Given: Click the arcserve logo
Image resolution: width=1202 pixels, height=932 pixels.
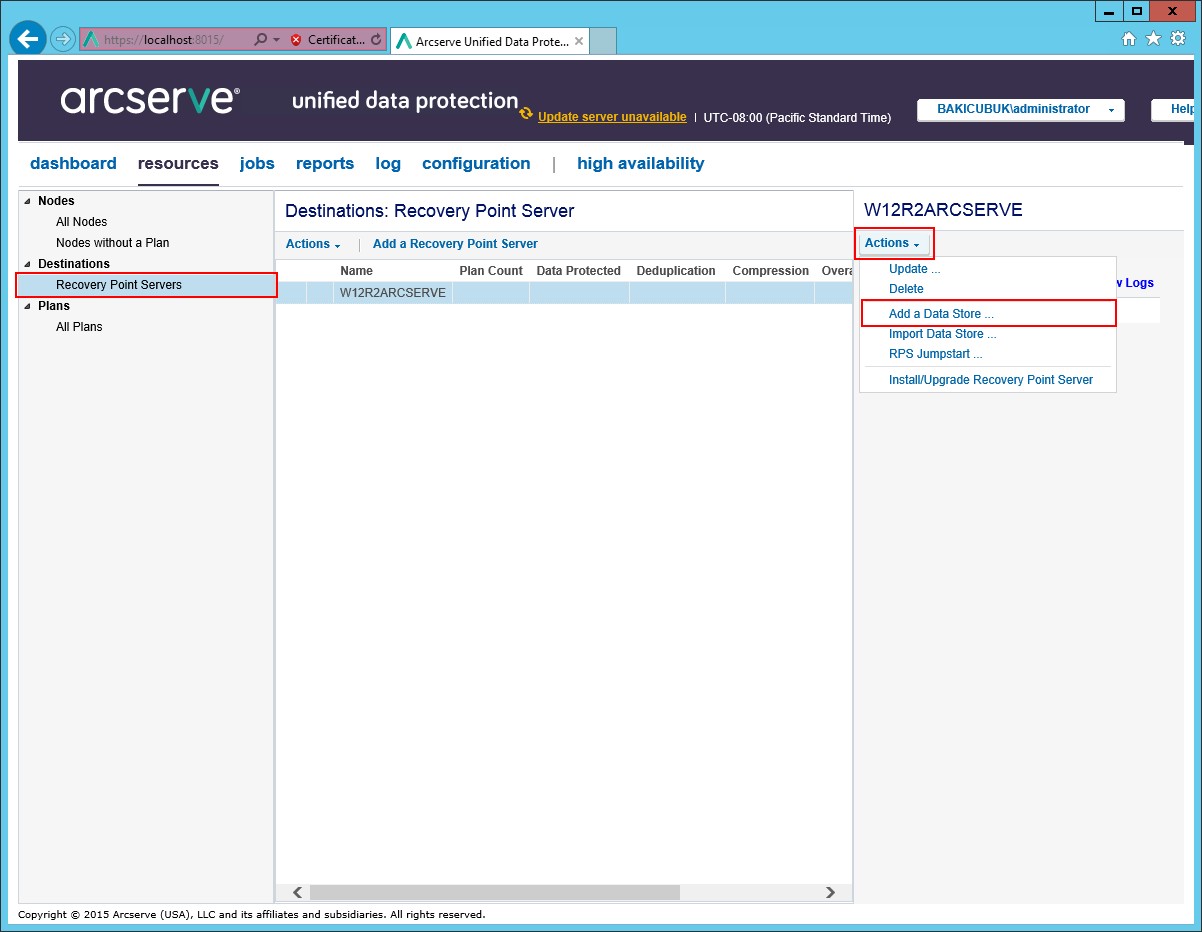Looking at the screenshot, I should click(150, 99).
